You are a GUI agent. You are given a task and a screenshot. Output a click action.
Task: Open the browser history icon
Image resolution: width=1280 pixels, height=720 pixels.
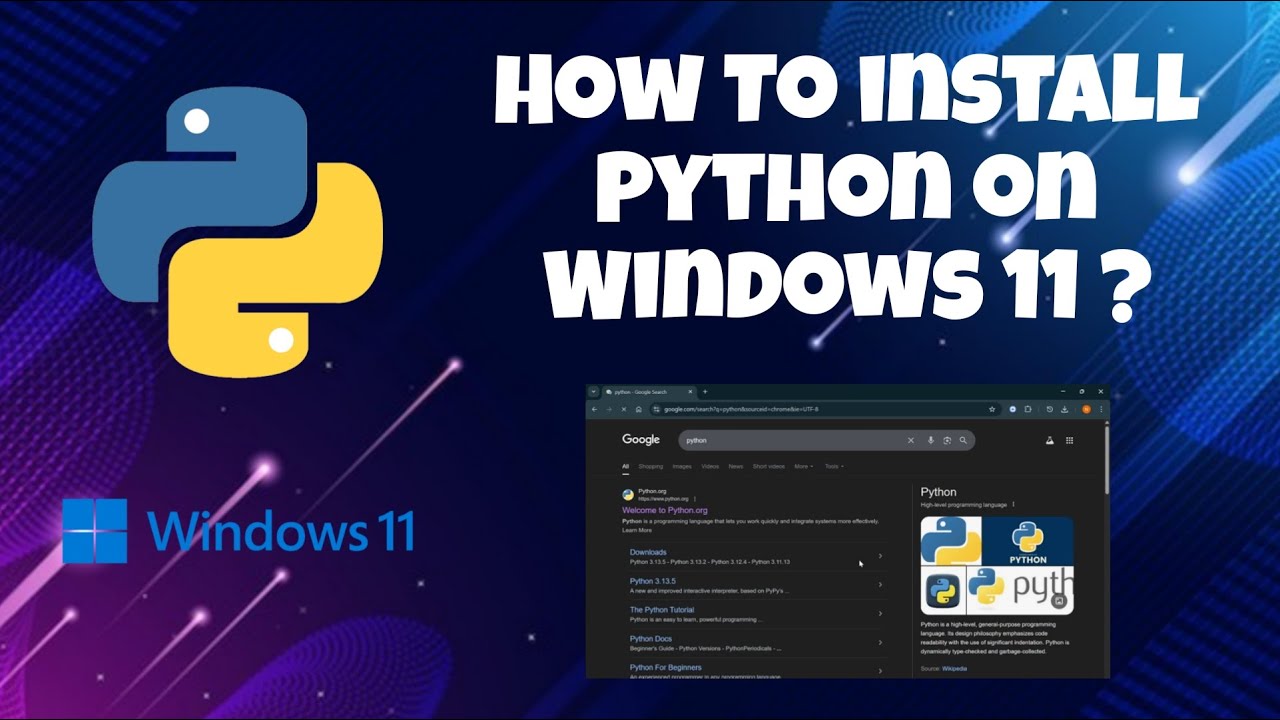[1049, 409]
